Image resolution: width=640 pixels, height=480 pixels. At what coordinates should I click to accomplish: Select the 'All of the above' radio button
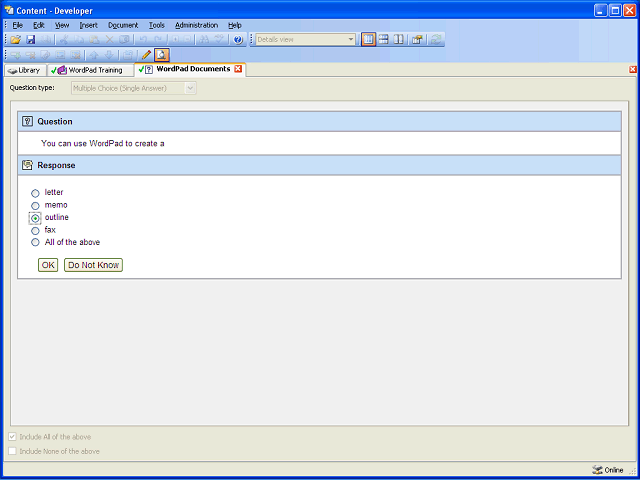click(36, 242)
